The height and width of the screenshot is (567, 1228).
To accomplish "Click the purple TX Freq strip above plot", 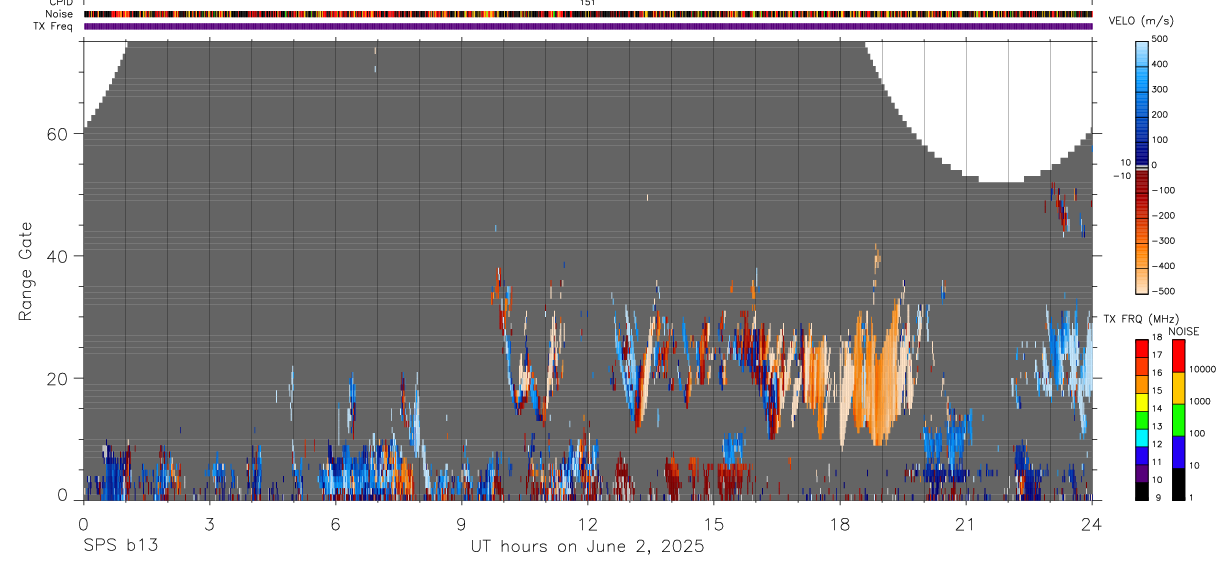I will [x=588, y=26].
